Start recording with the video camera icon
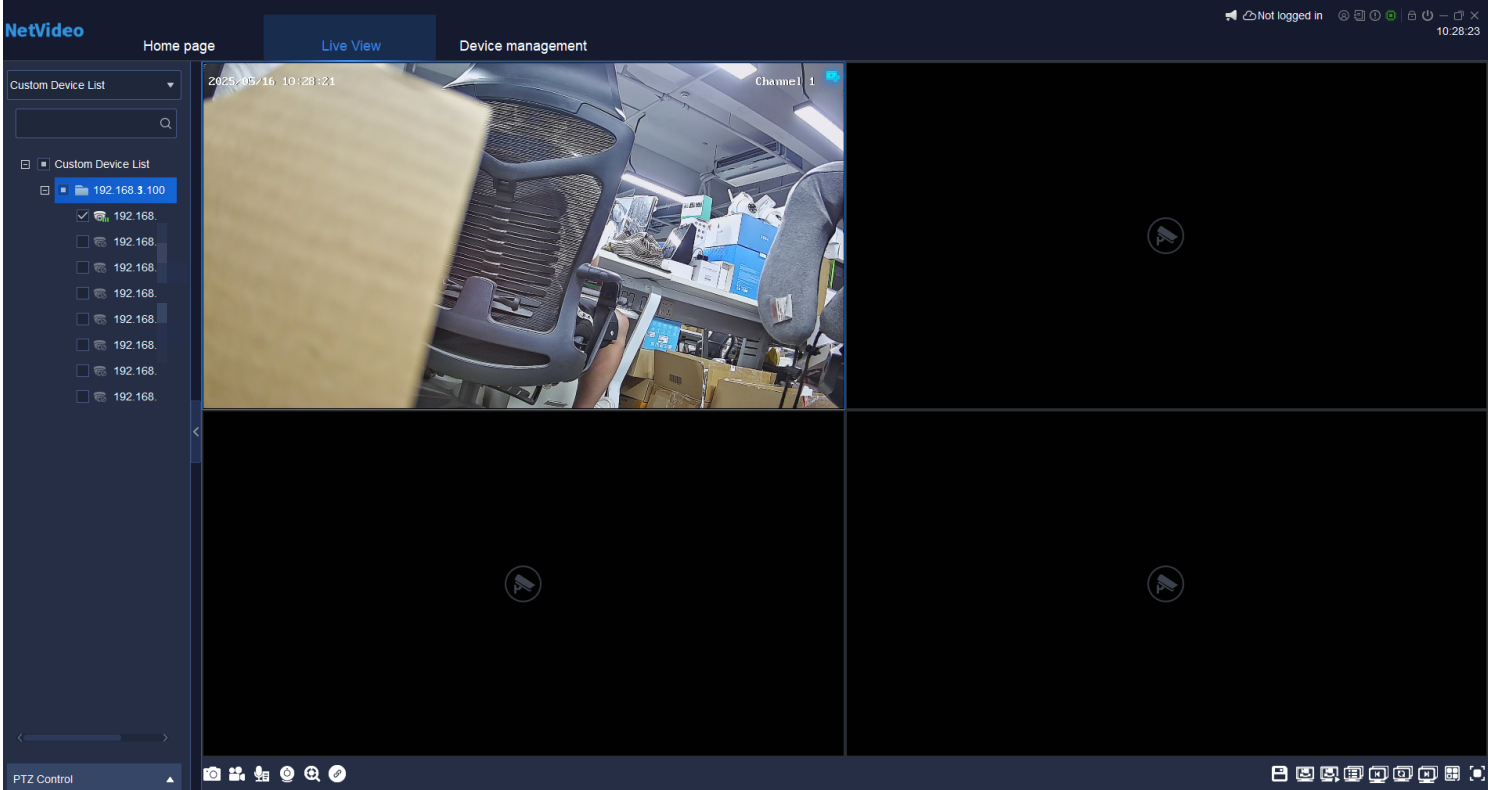 [237, 774]
